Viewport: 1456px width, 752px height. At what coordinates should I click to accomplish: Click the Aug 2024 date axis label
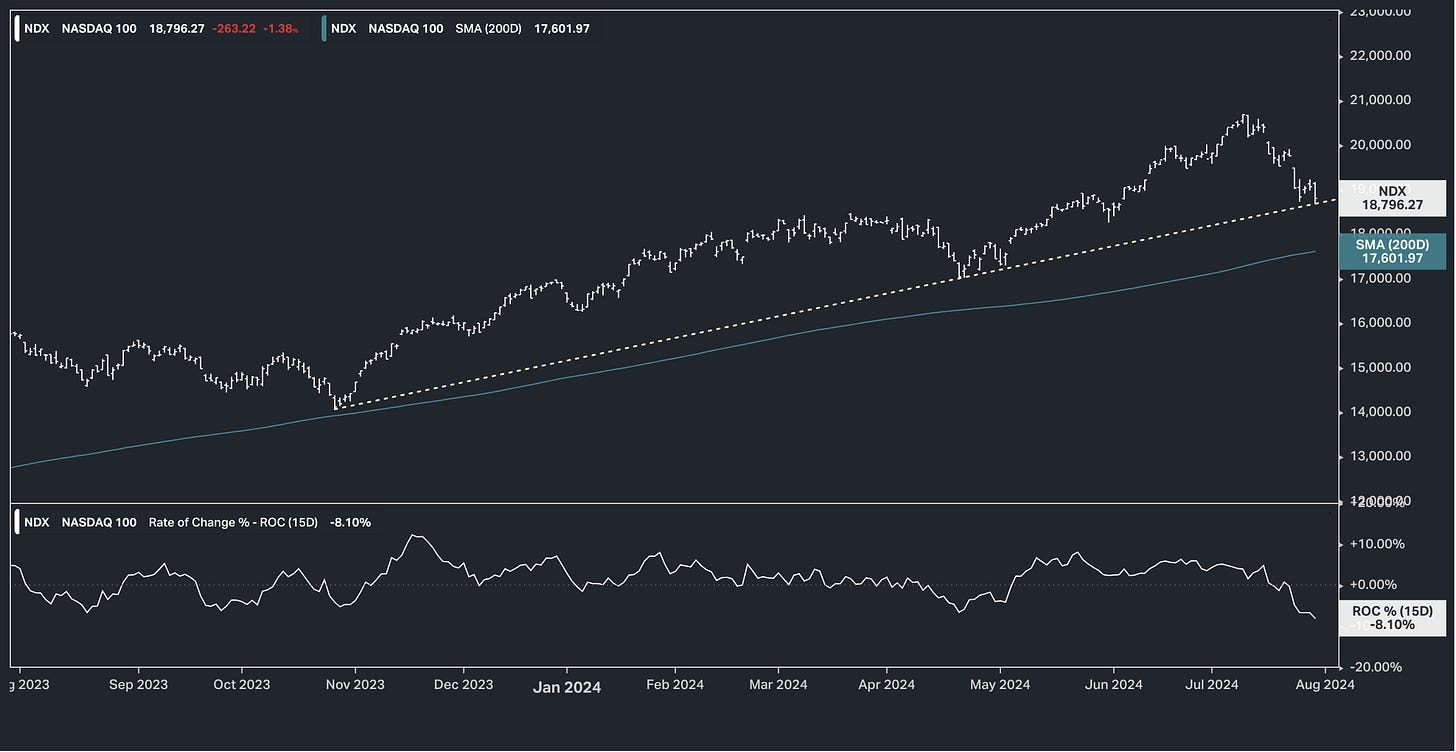(1325, 685)
